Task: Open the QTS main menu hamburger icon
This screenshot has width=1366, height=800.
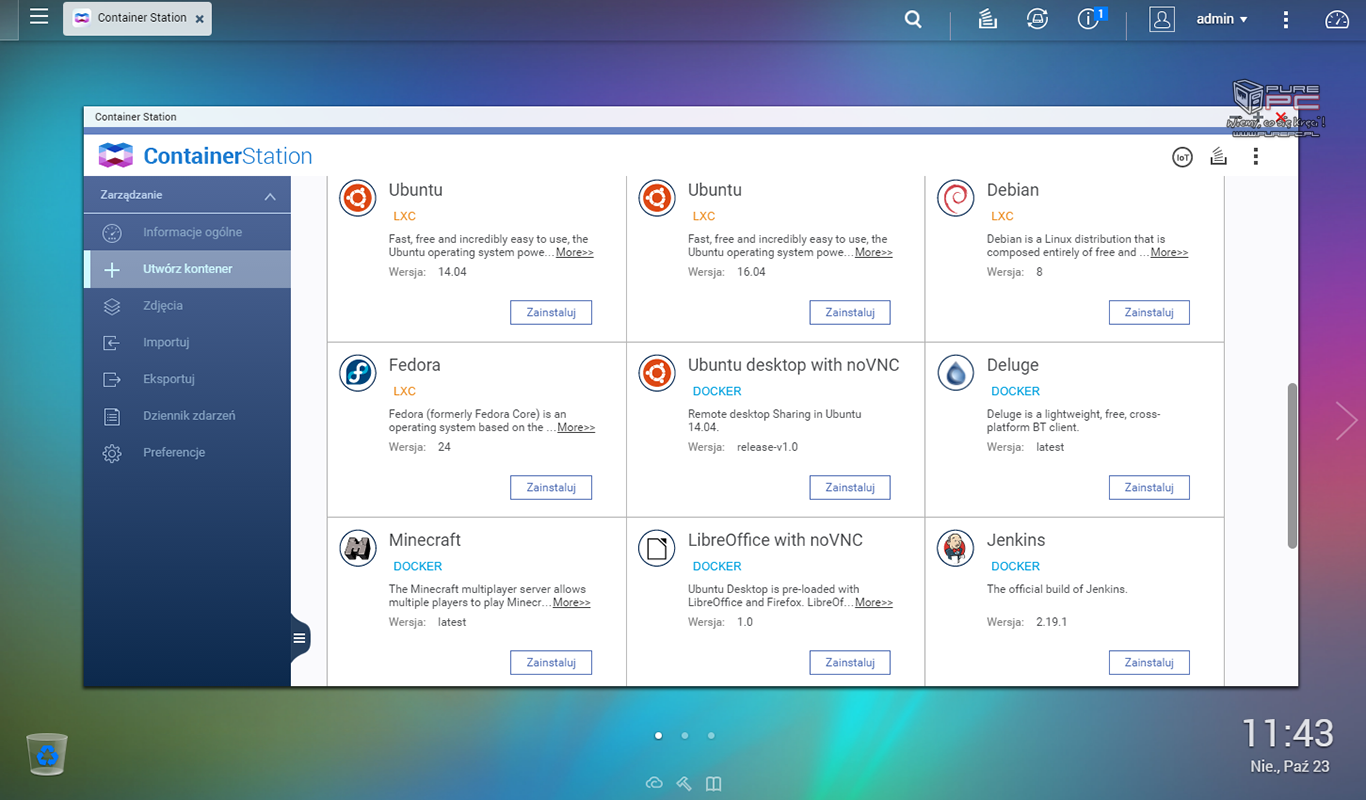Action: click(x=38, y=17)
